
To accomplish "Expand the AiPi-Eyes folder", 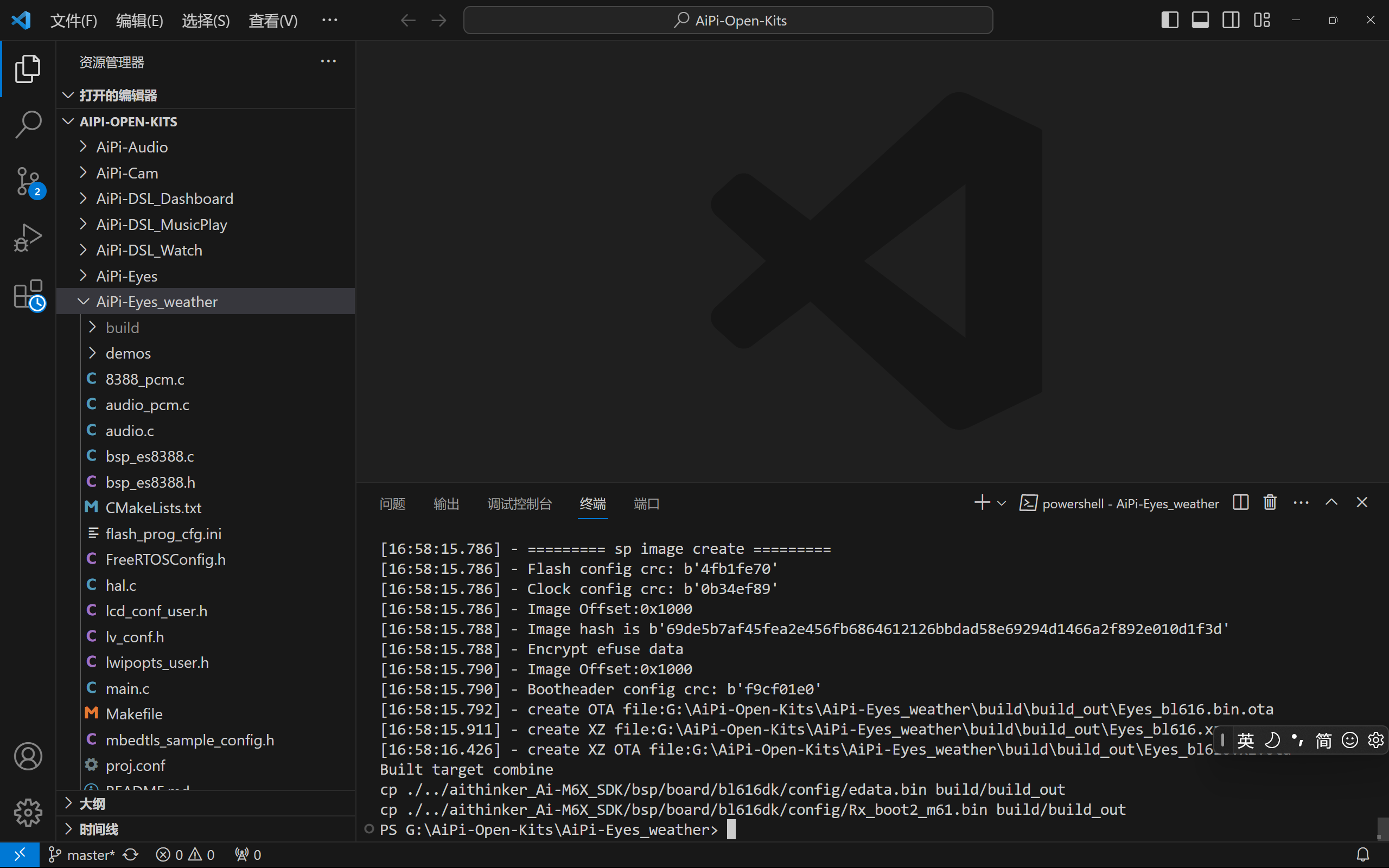I will point(206,276).
